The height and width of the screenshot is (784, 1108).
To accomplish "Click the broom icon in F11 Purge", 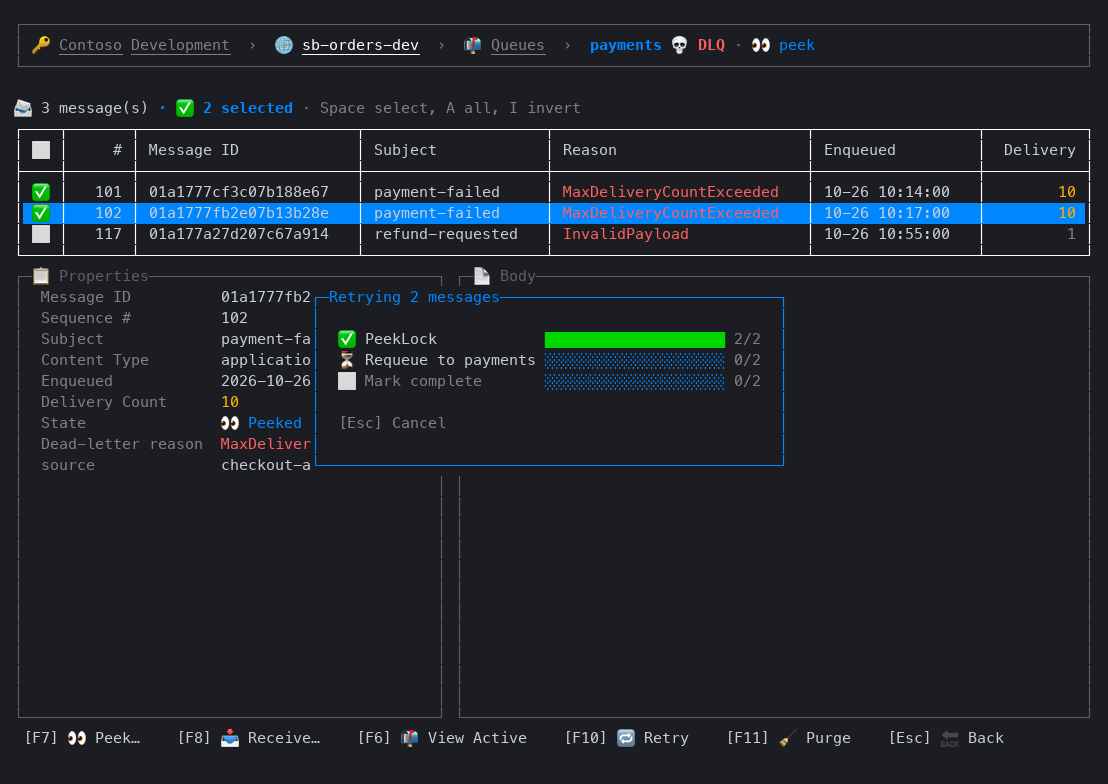I will pyautogui.click(x=787, y=738).
